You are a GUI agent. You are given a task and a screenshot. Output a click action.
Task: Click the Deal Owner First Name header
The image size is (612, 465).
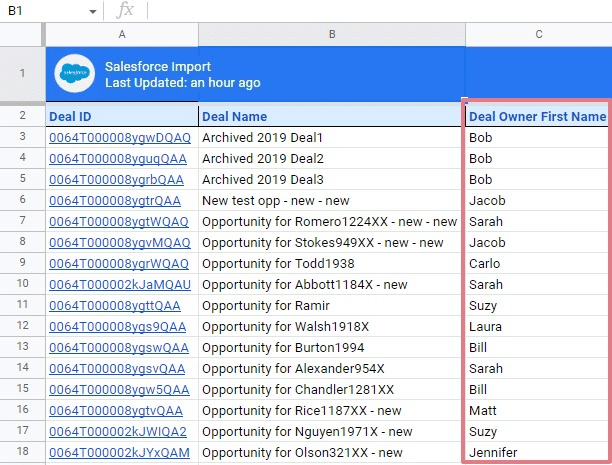pos(537,116)
